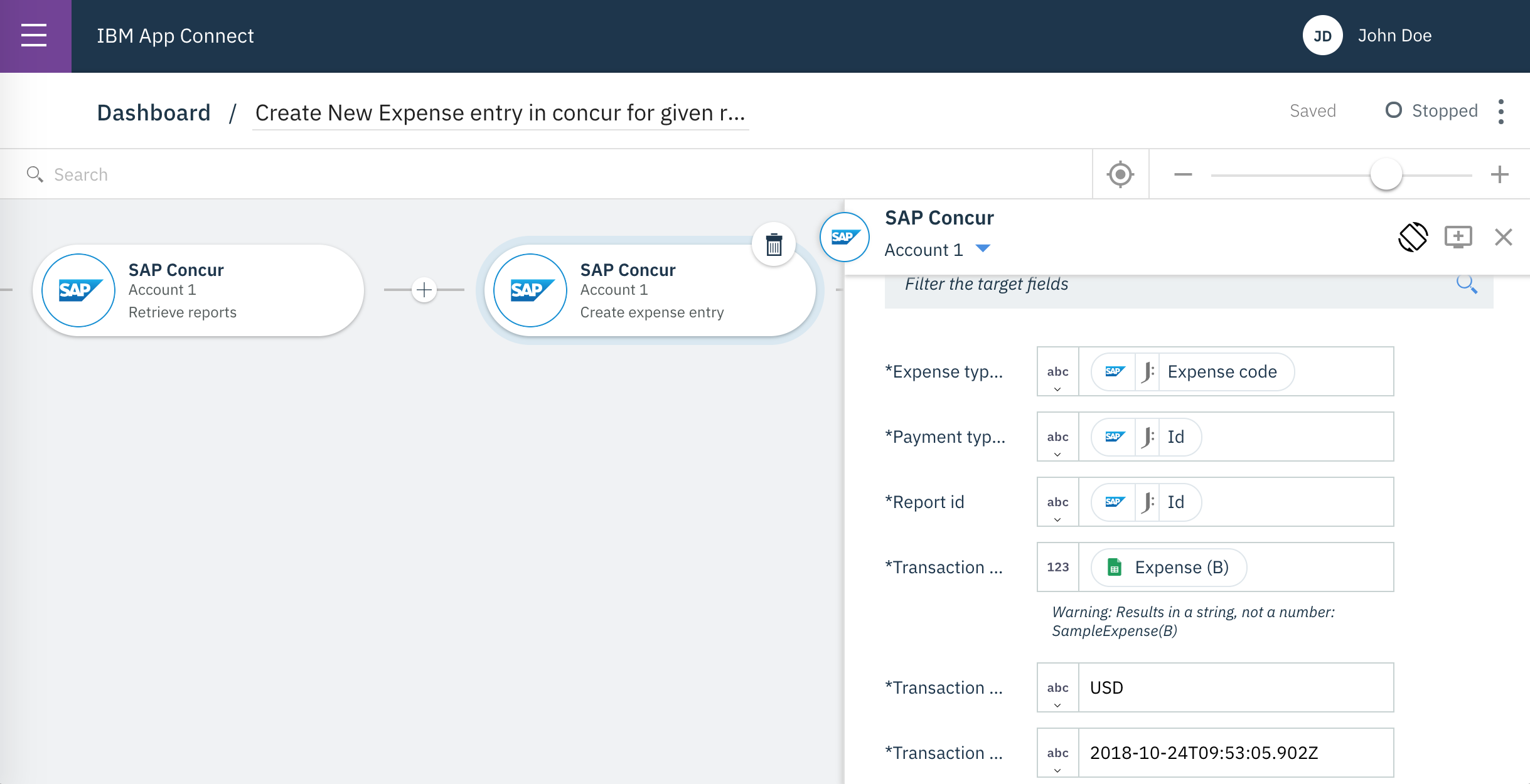This screenshot has height=784, width=1530.
Task: Click SAP logo on Create expense entry node
Action: 530,290
